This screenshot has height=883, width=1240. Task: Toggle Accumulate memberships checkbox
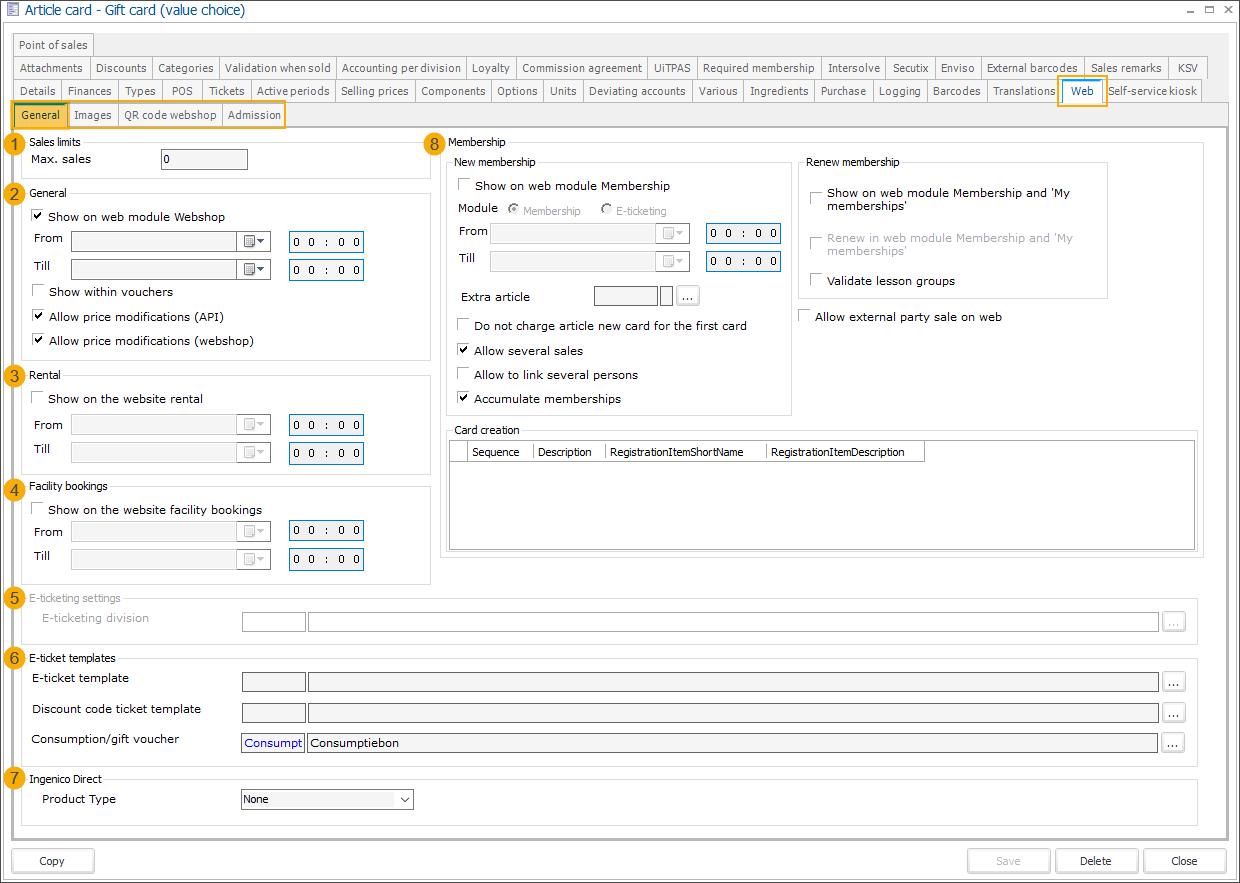[x=464, y=399]
